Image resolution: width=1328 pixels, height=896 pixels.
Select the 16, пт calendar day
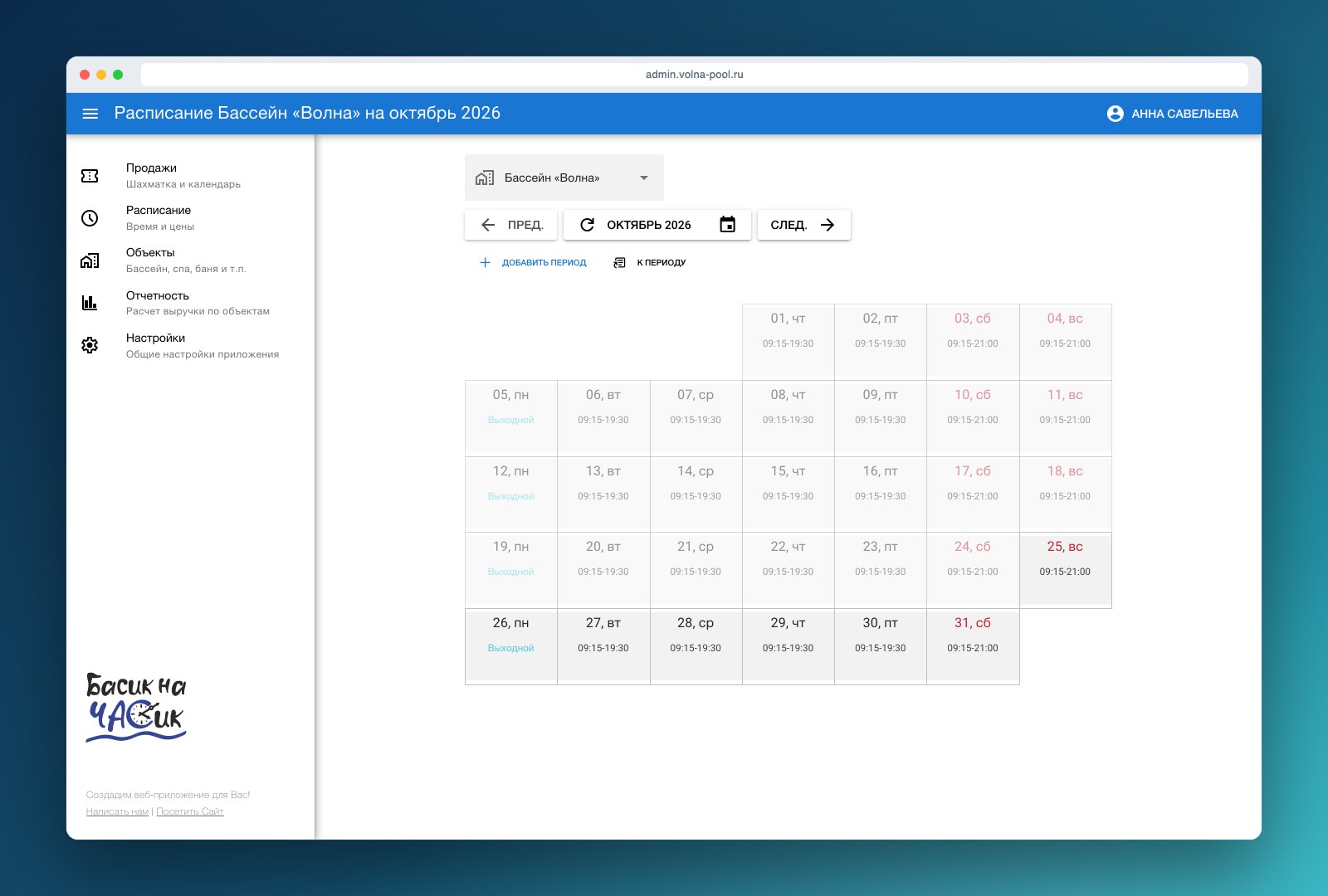click(881, 494)
